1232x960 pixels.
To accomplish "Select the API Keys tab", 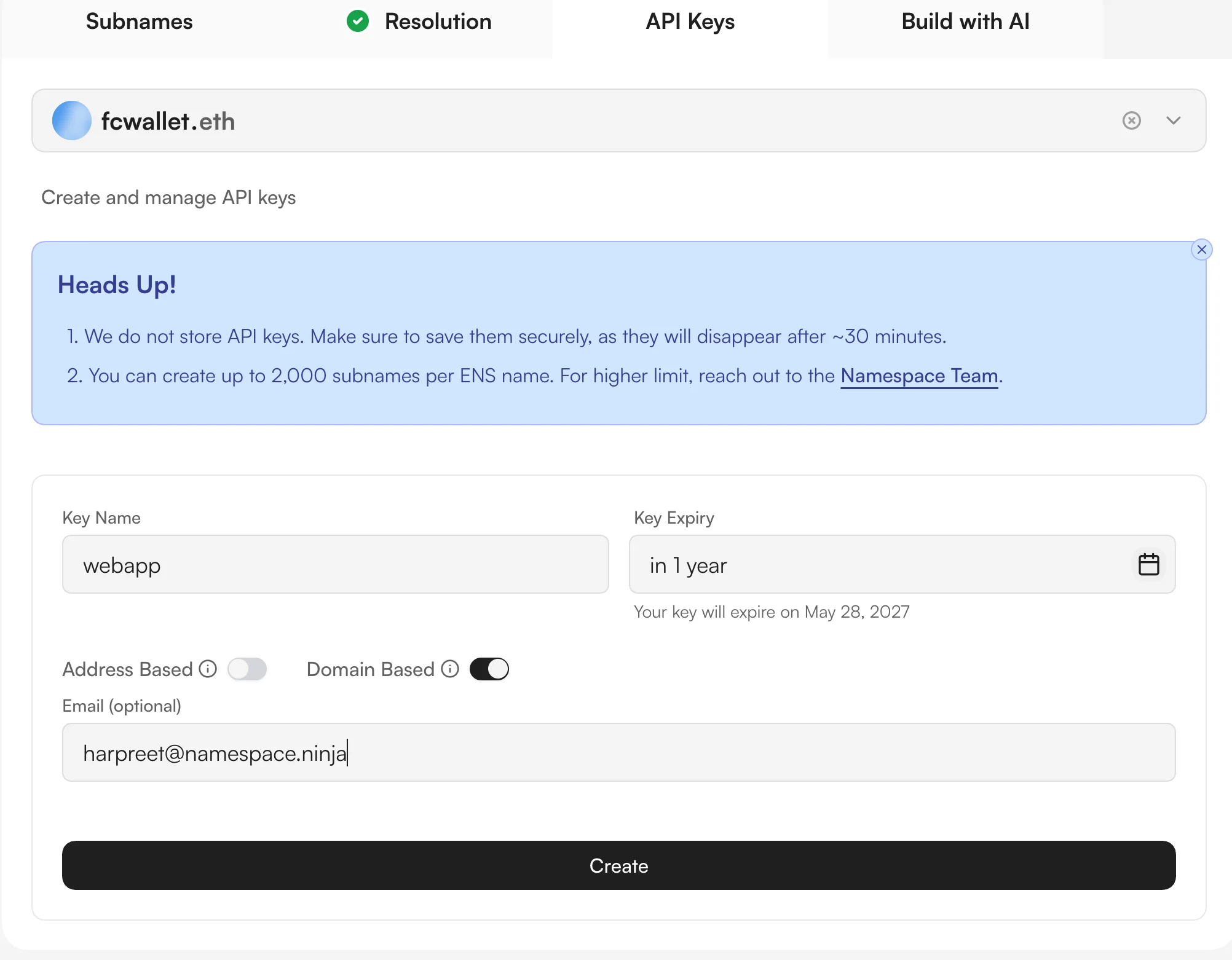I will pyautogui.click(x=690, y=22).
